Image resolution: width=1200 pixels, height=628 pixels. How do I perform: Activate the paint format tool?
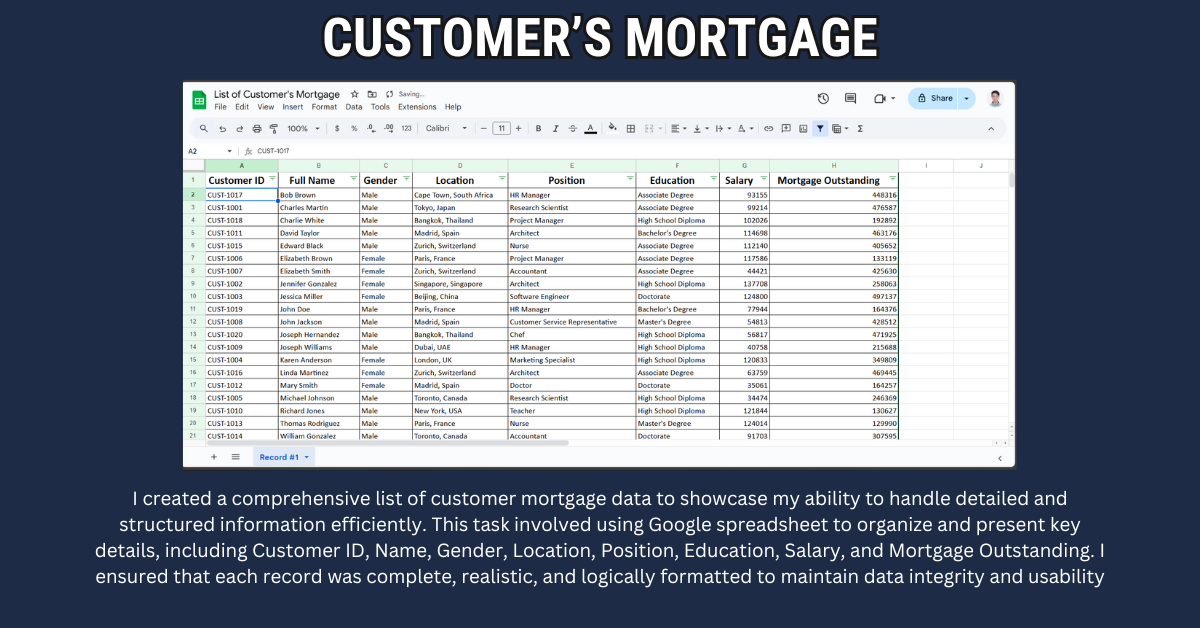[x=274, y=128]
